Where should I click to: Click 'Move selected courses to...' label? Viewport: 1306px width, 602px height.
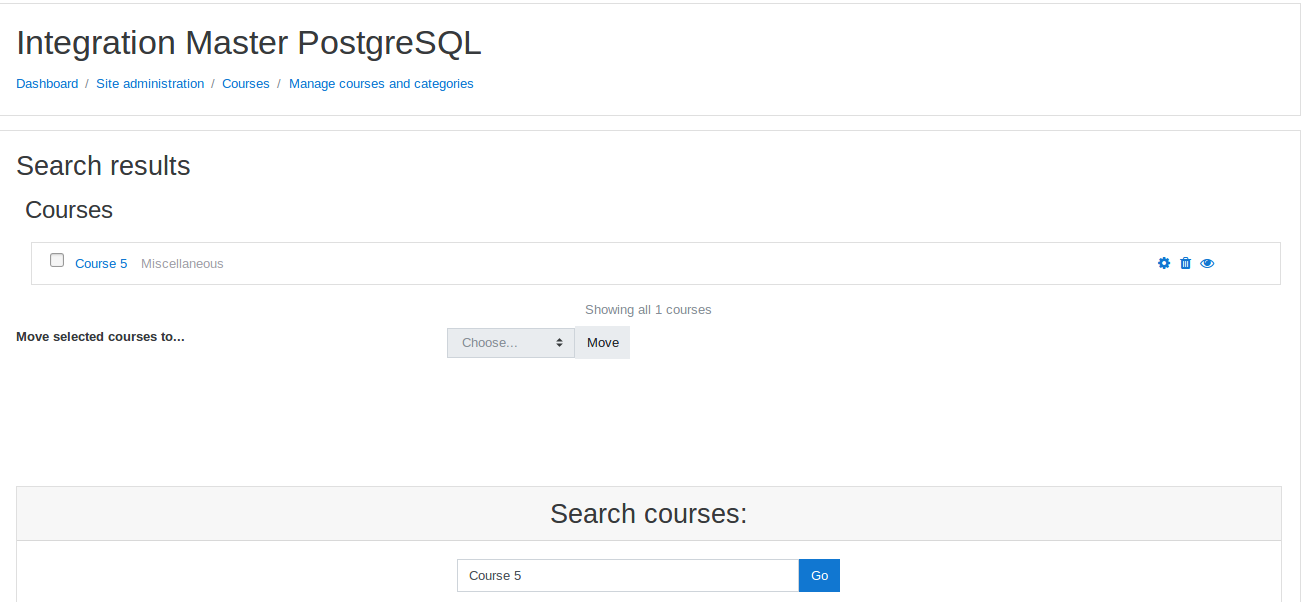point(100,337)
